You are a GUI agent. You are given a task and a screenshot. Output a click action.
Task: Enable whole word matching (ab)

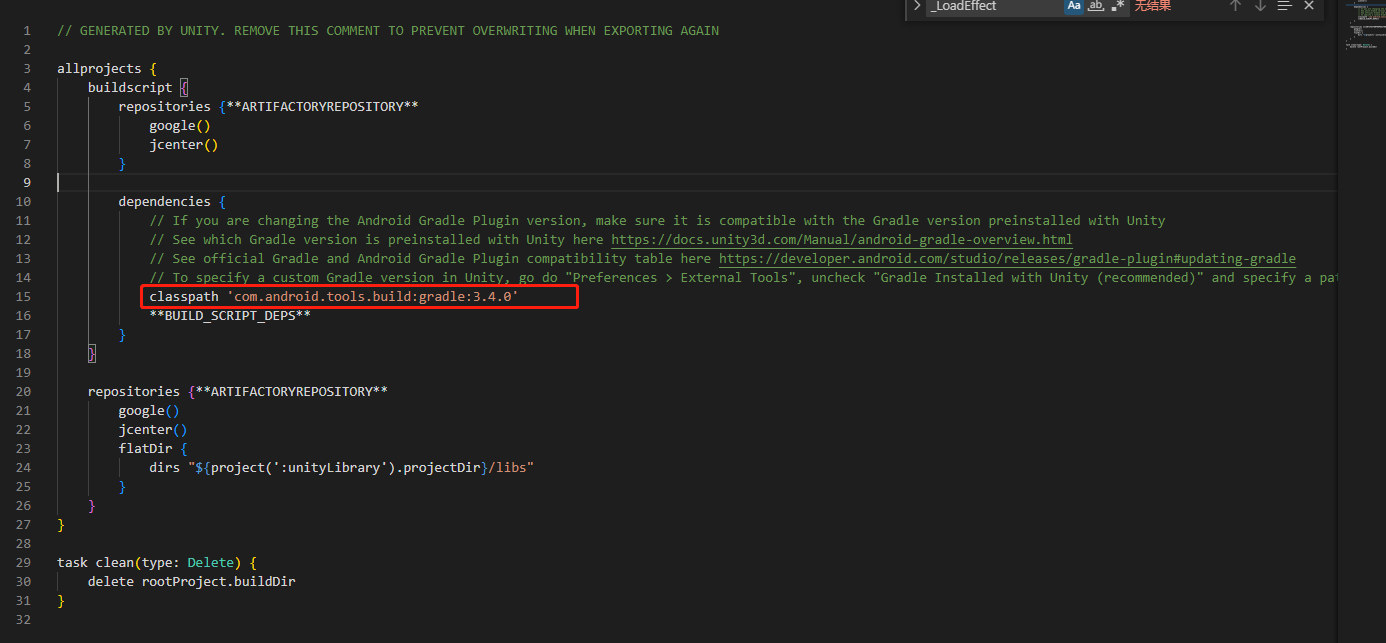(x=1095, y=7)
